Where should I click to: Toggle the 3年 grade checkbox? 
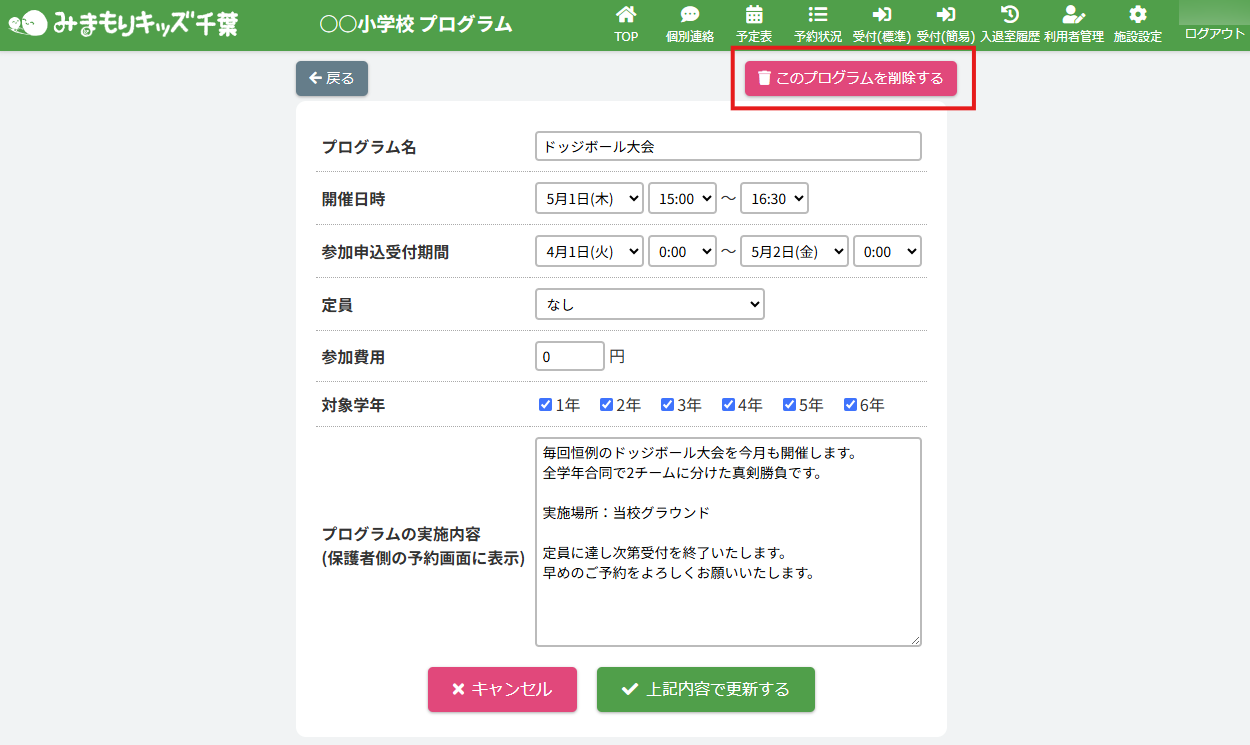coord(667,405)
